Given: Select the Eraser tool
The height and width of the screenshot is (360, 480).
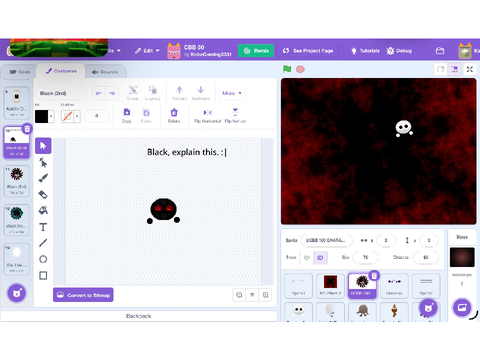Looking at the screenshot, I should pos(43,194).
